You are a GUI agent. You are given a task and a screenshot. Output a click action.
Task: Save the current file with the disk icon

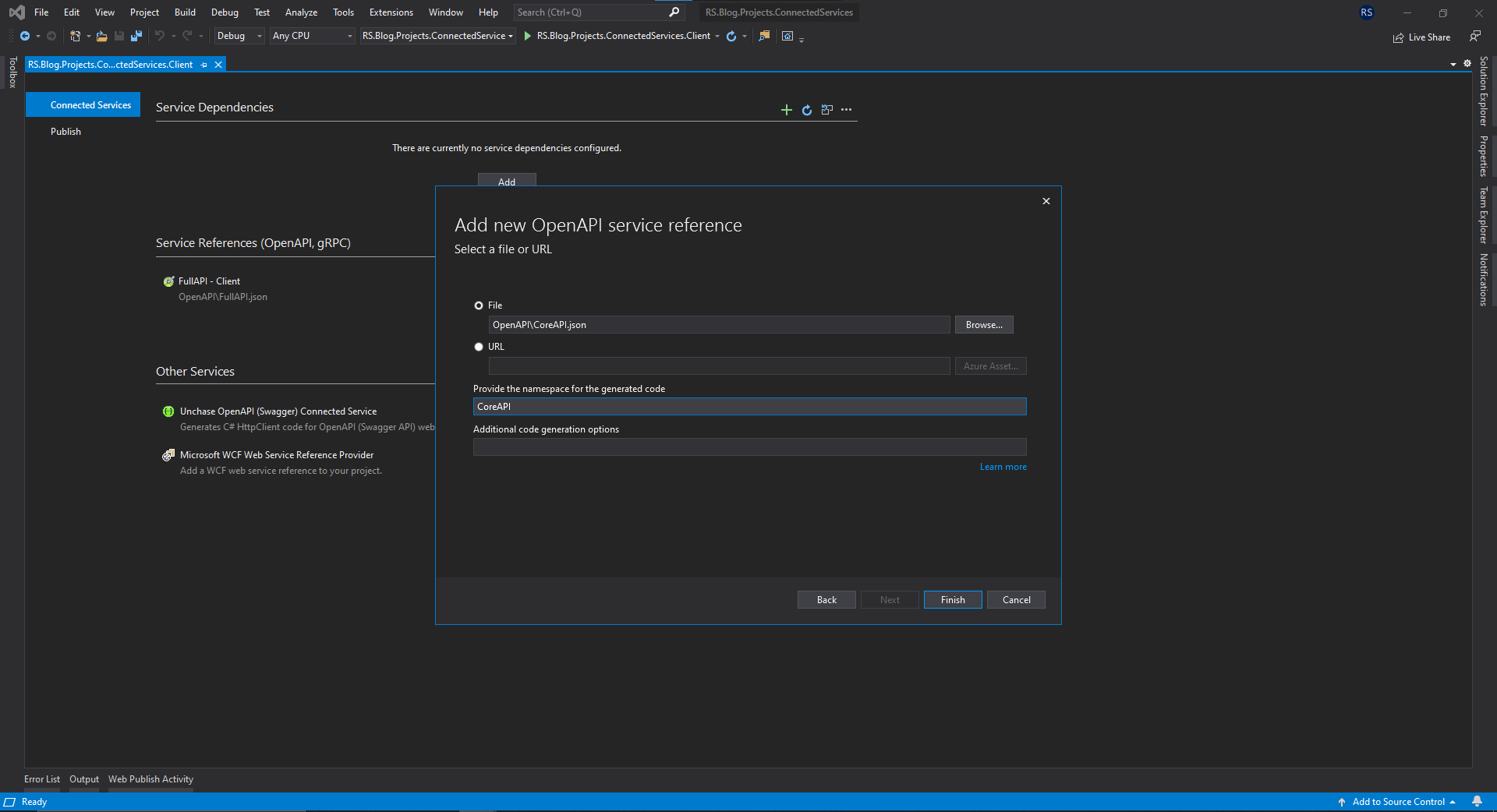point(119,36)
